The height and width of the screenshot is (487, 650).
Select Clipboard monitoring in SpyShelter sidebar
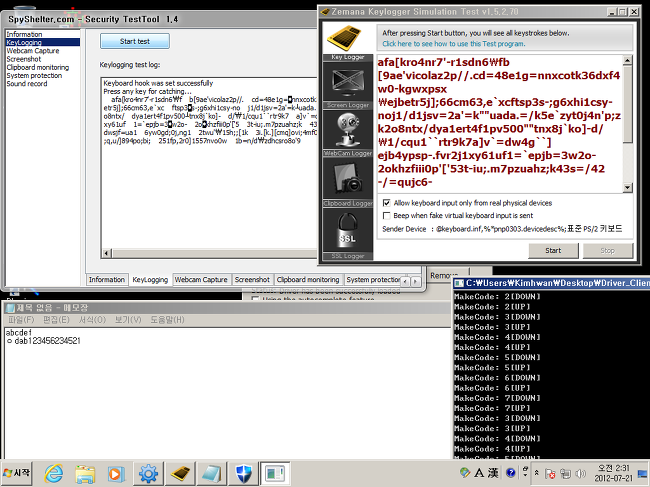38,67
